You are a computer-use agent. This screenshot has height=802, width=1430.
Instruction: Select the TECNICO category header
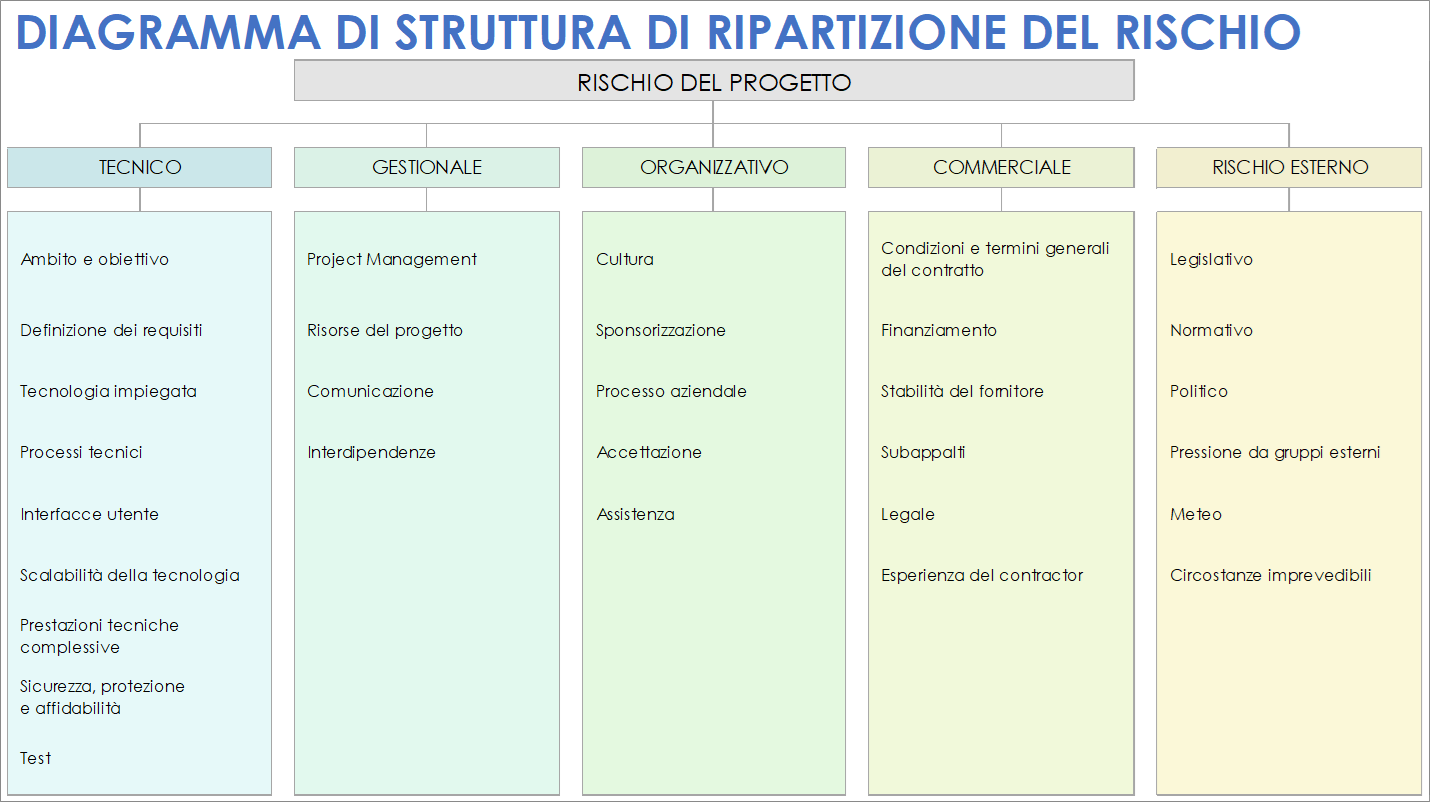point(139,167)
